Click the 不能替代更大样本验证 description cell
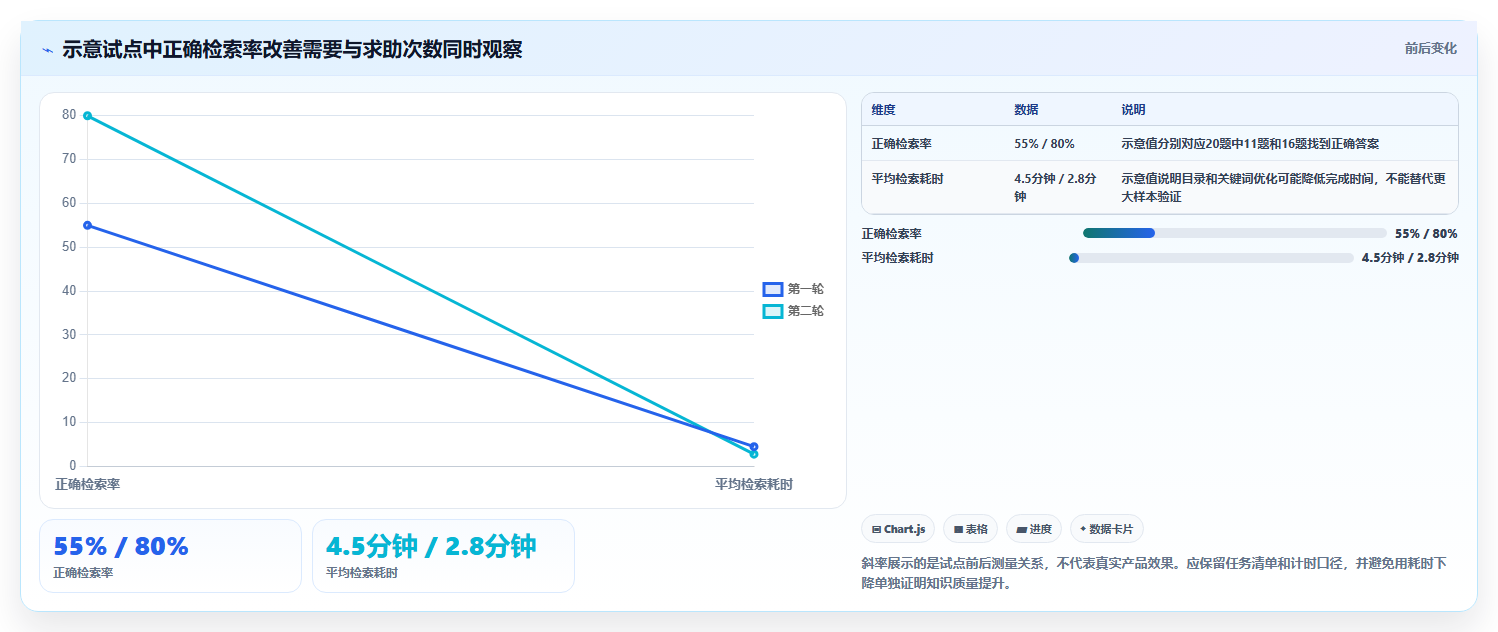The height and width of the screenshot is (632, 1498). click(1283, 188)
